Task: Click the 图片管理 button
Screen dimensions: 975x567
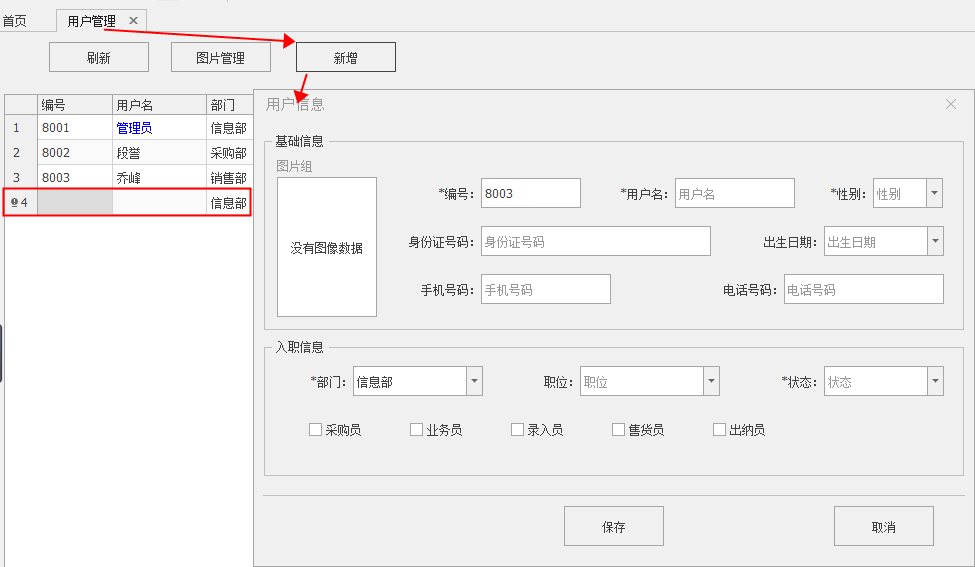Action: click(x=221, y=58)
